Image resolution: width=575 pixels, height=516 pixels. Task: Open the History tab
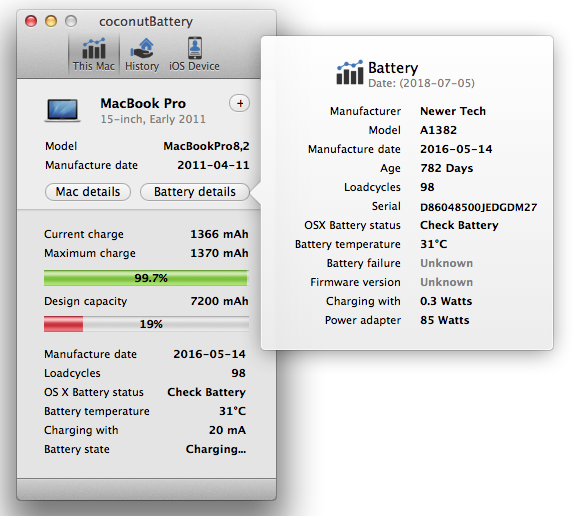click(142, 54)
